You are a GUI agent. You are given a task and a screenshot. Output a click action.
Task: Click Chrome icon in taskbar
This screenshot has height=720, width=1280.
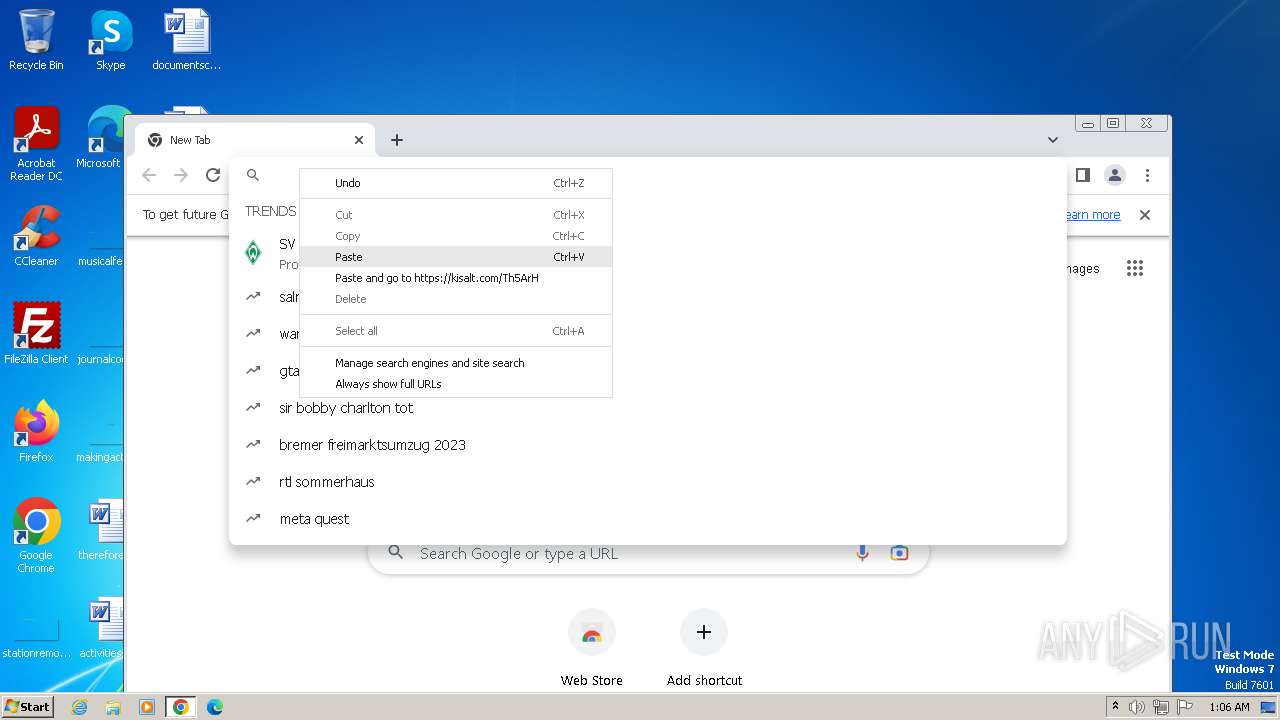[181, 707]
